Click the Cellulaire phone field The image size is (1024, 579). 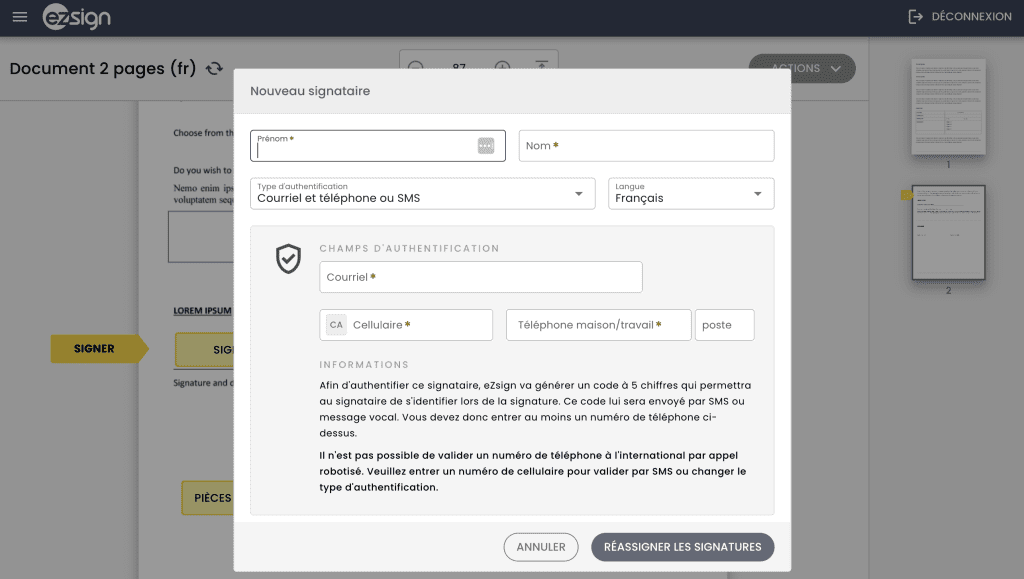[x=420, y=325]
